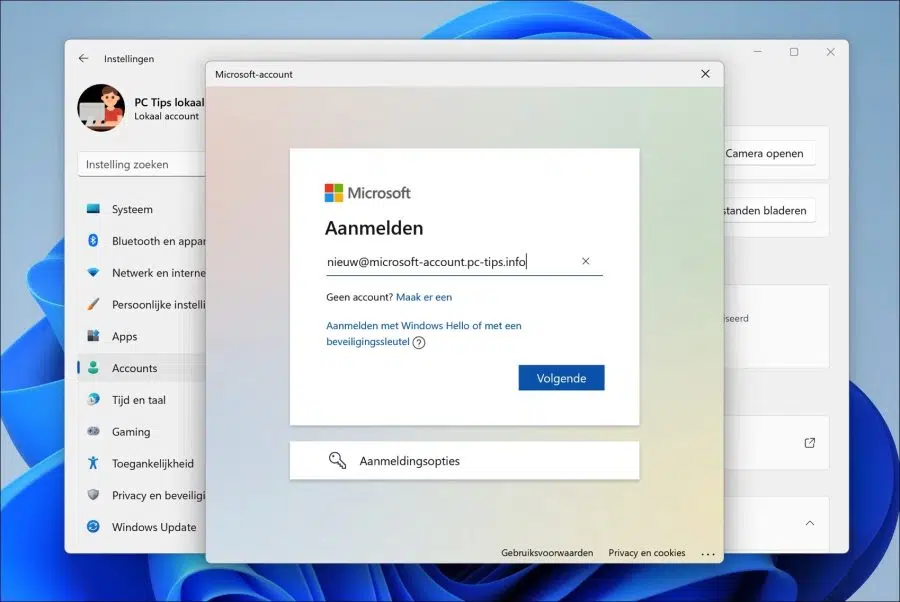Click the Bluetooth icon in sidebar
This screenshot has width=900, height=602.
point(93,240)
